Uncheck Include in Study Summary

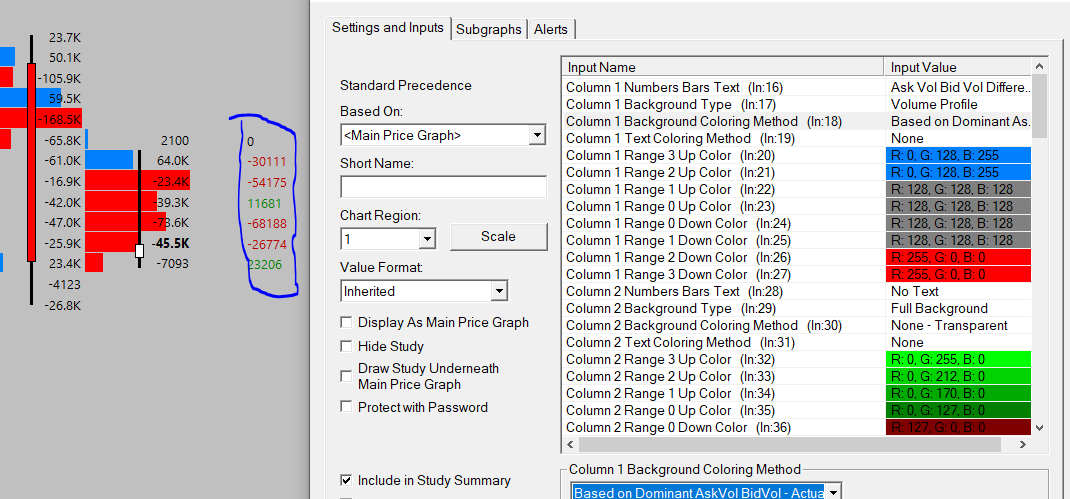pos(347,481)
